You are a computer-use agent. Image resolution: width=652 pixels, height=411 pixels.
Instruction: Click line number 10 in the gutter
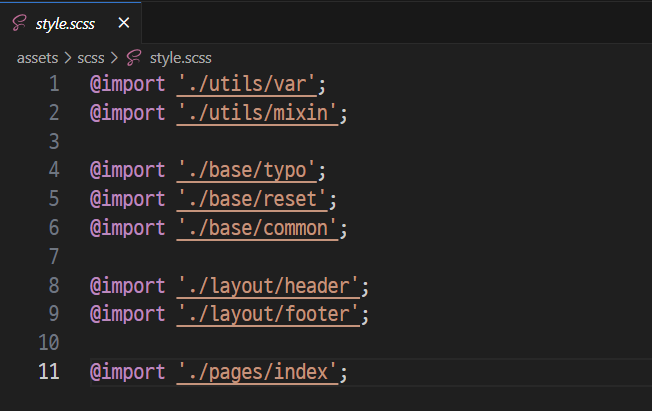pos(49,342)
